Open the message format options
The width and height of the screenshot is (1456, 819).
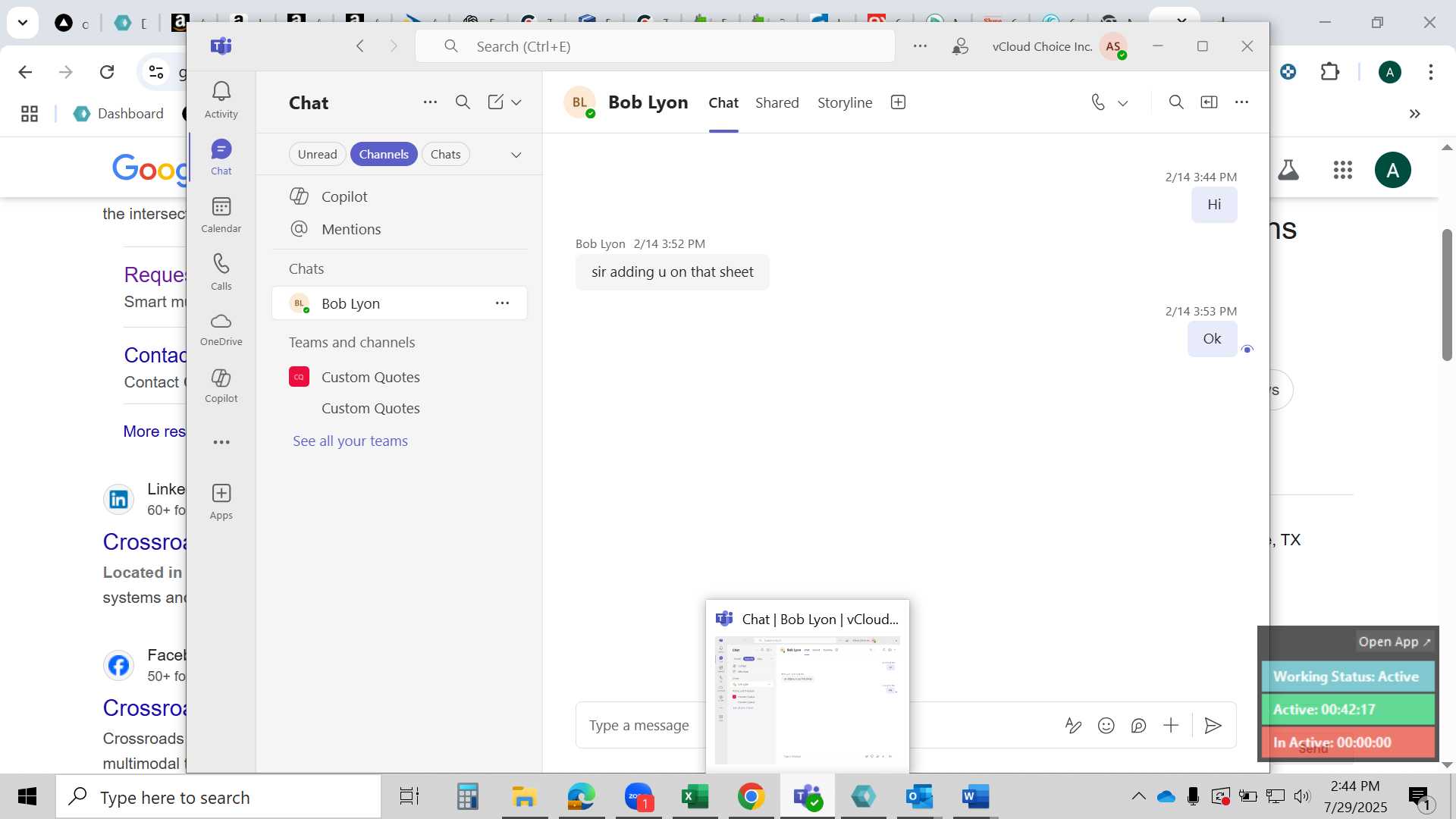pyautogui.click(x=1073, y=726)
